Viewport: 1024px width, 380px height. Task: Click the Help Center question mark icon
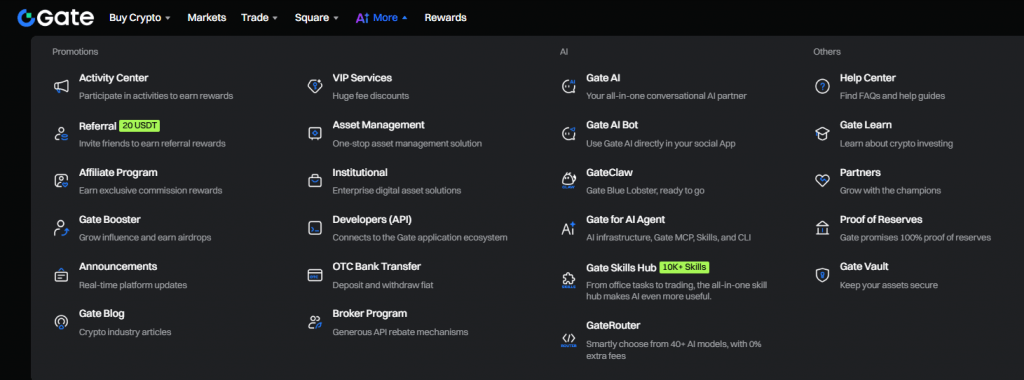pos(822,86)
